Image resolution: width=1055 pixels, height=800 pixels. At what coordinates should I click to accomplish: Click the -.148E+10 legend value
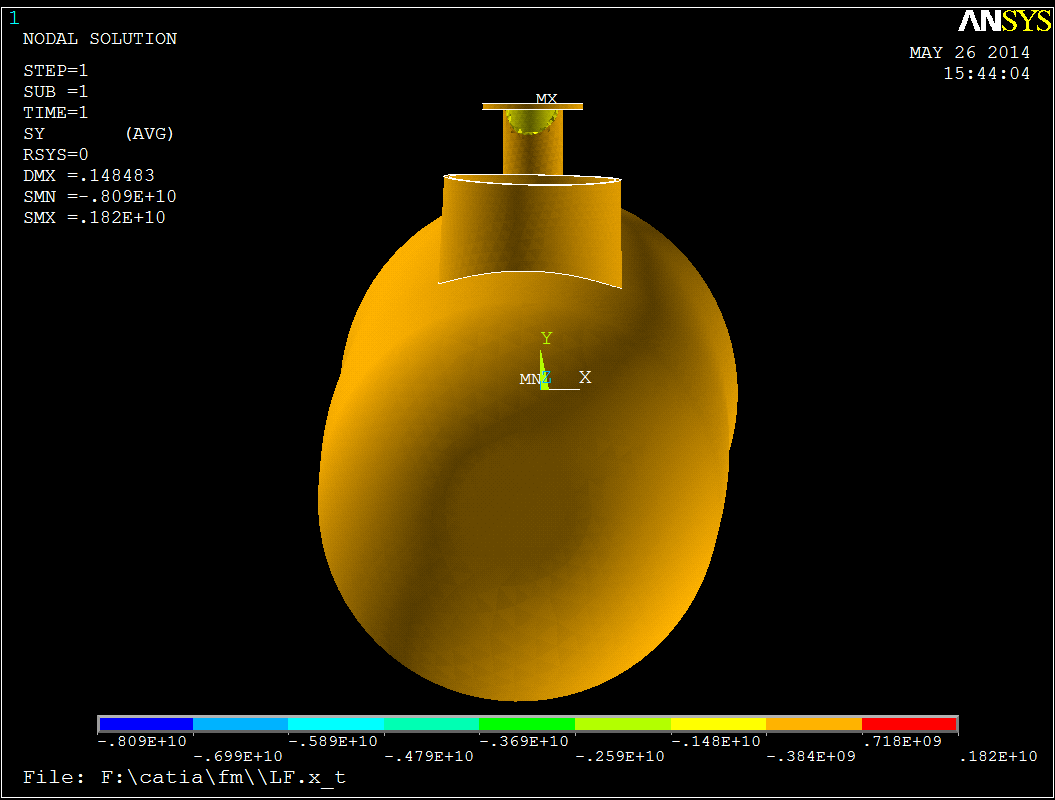point(716,741)
